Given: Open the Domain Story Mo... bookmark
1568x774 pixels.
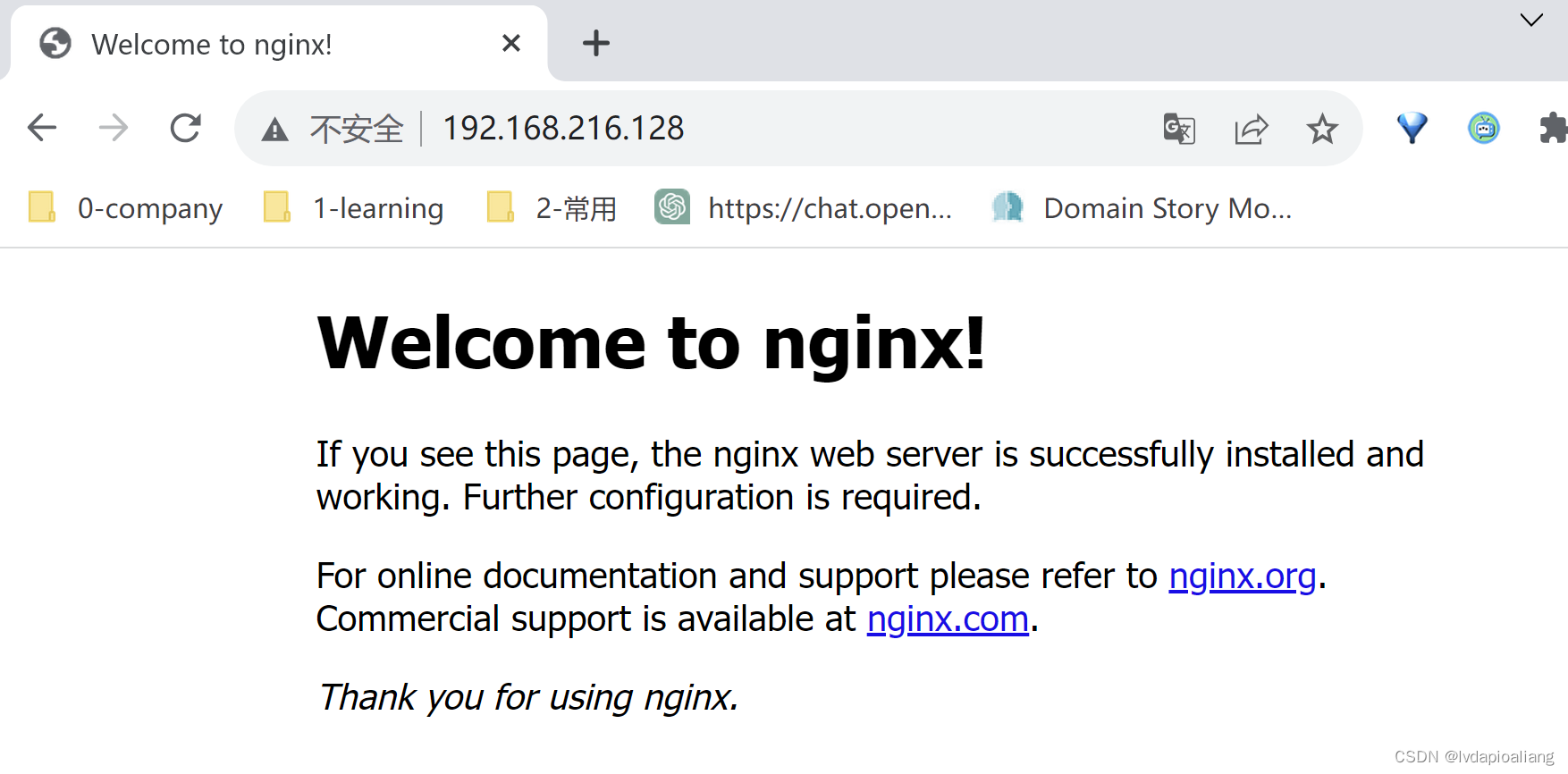Looking at the screenshot, I should tap(1142, 207).
